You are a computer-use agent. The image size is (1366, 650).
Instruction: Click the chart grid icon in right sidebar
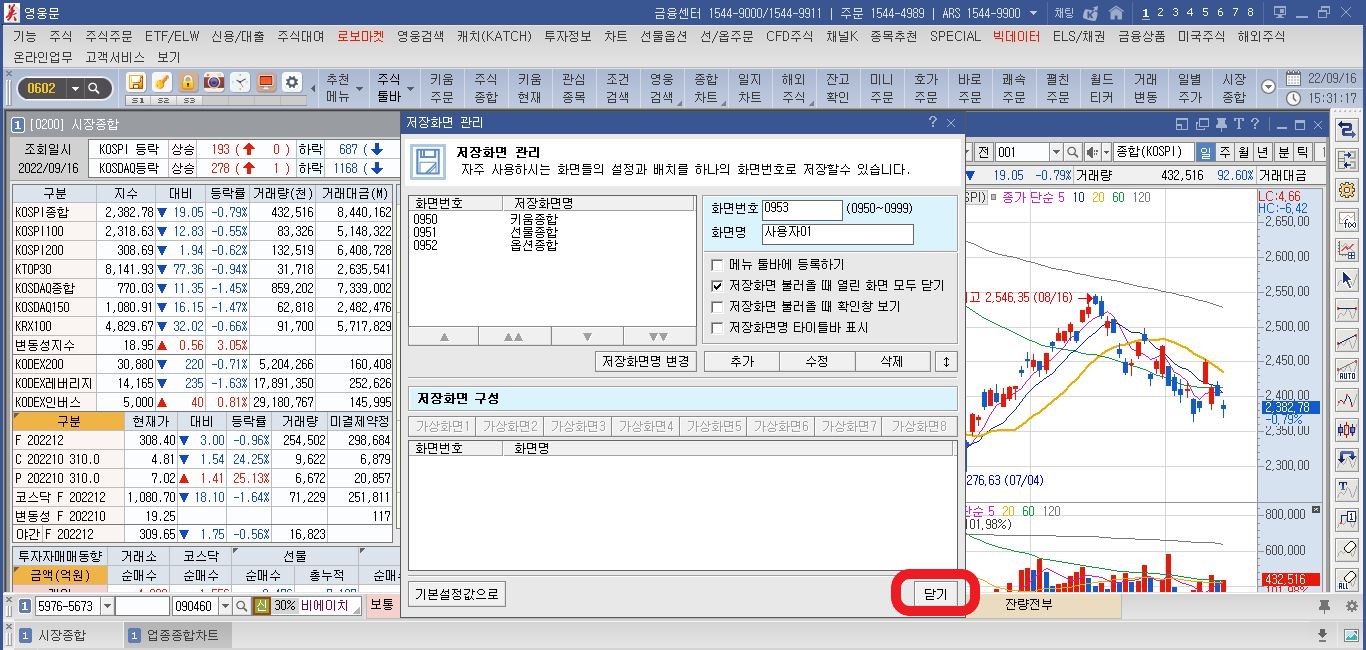click(x=1346, y=250)
